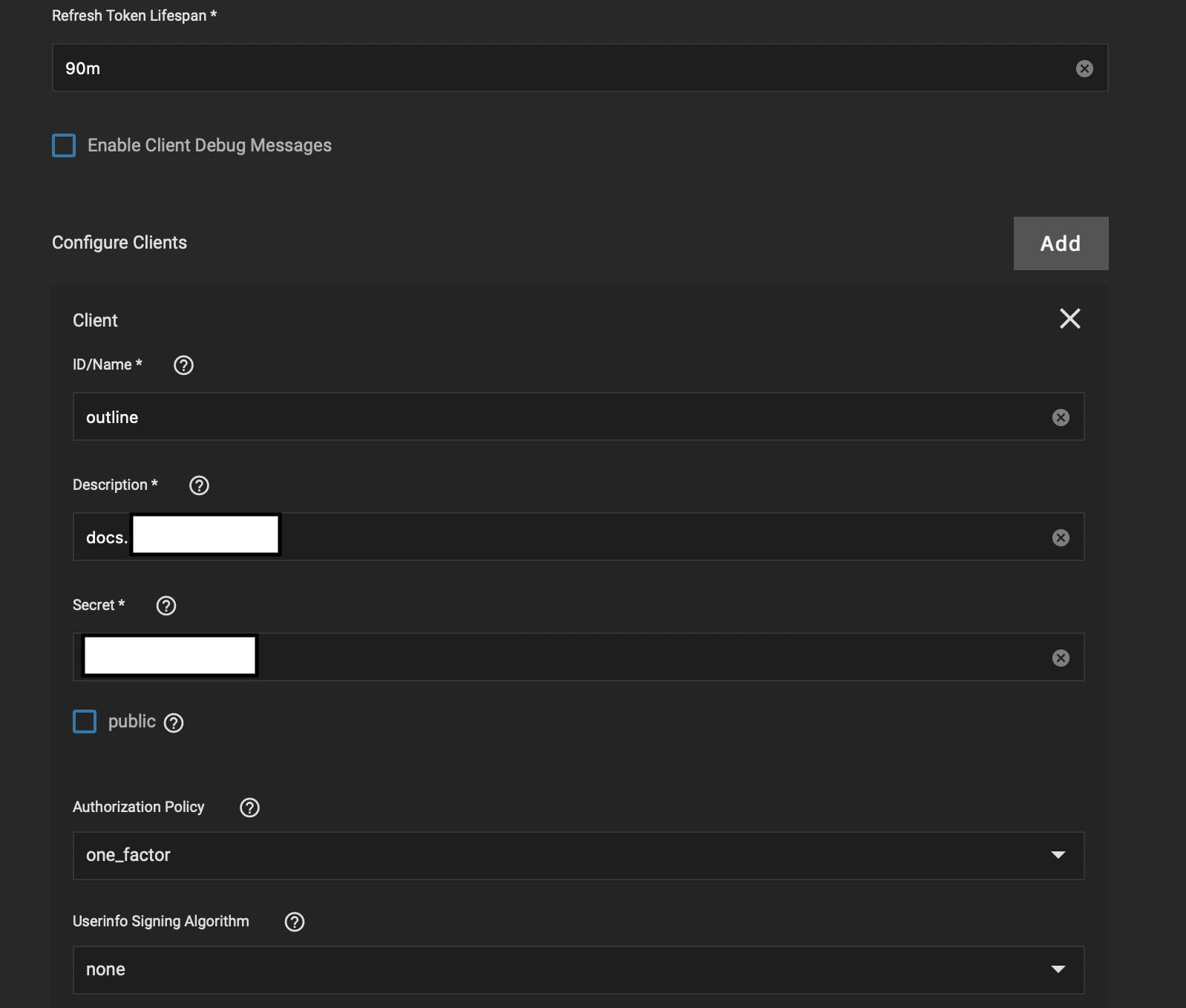Show help for Description
This screenshot has width=1186, height=1008.
click(199, 485)
